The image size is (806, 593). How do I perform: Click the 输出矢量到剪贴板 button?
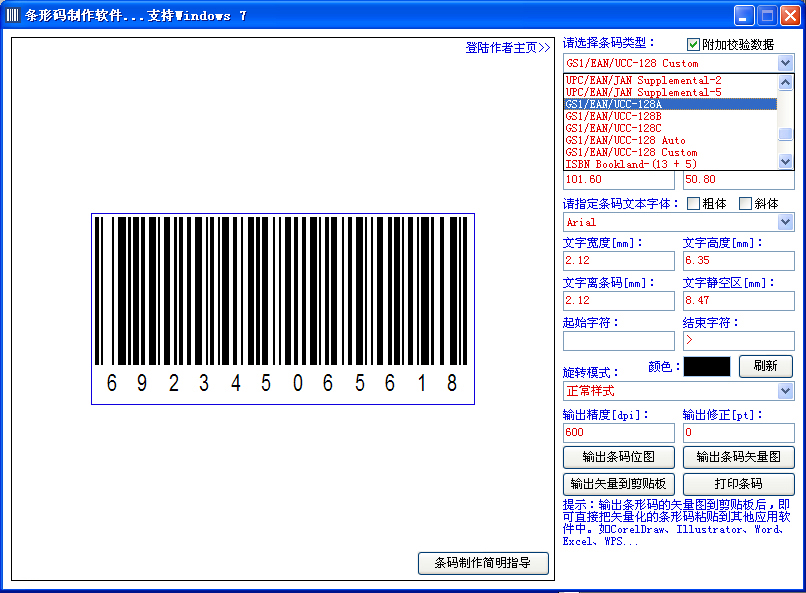tap(619, 484)
